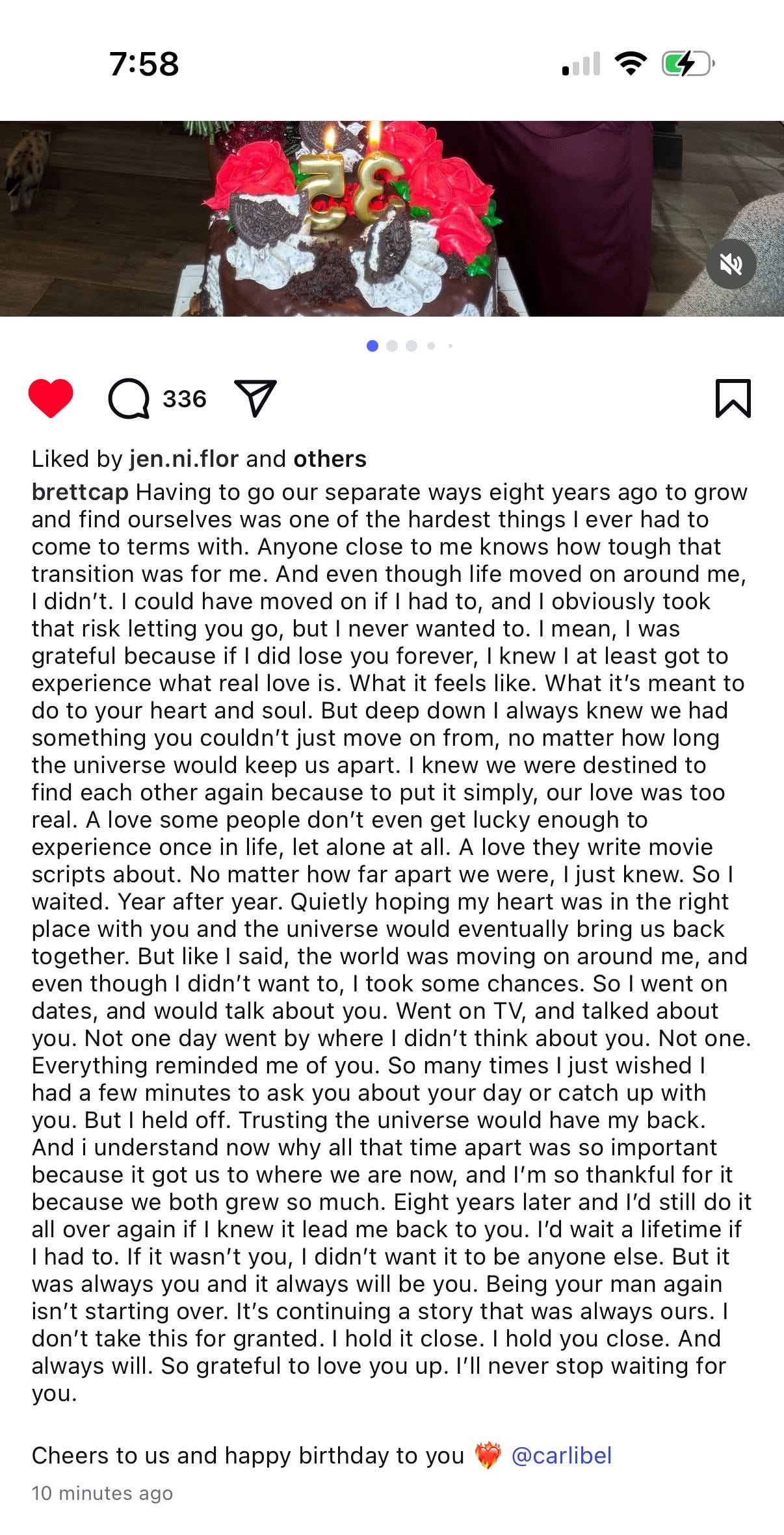Jump to the second carousel dot
The image size is (784, 1535).
[392, 346]
